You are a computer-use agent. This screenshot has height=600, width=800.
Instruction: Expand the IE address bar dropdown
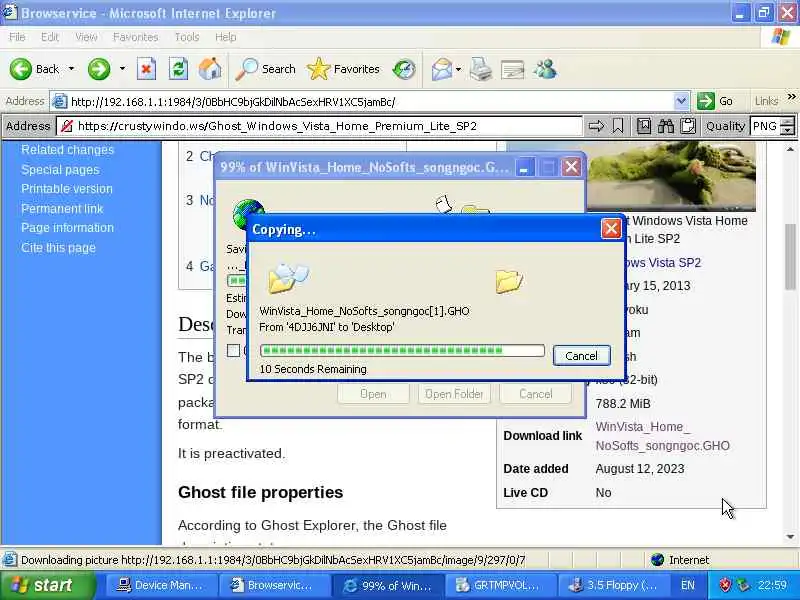tap(681, 102)
